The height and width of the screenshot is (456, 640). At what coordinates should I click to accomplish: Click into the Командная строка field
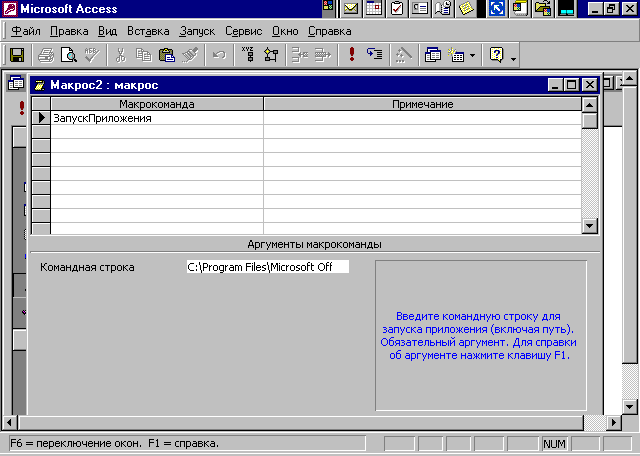[268, 267]
